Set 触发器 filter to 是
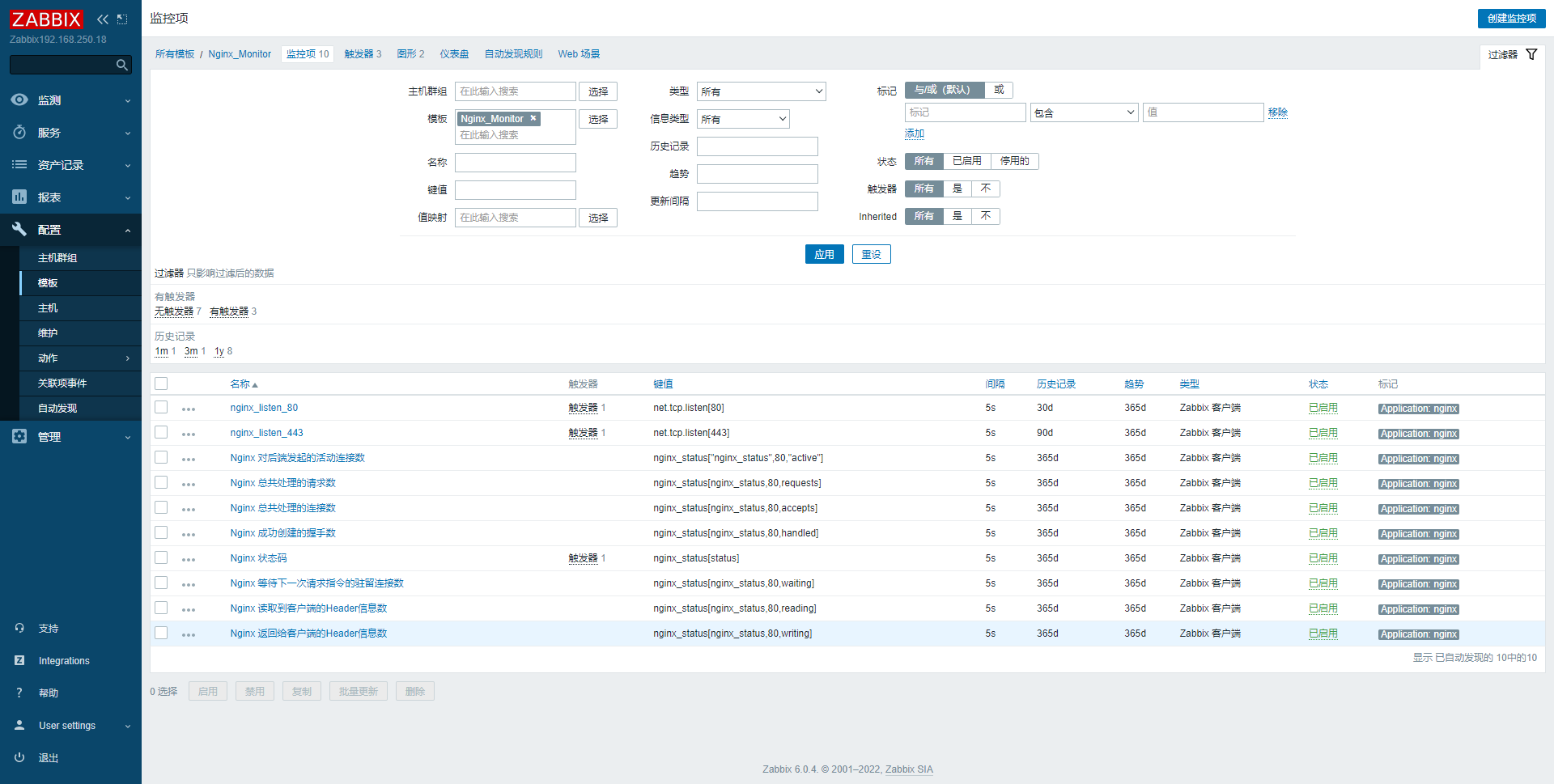The width and height of the screenshot is (1554, 784). [x=957, y=189]
